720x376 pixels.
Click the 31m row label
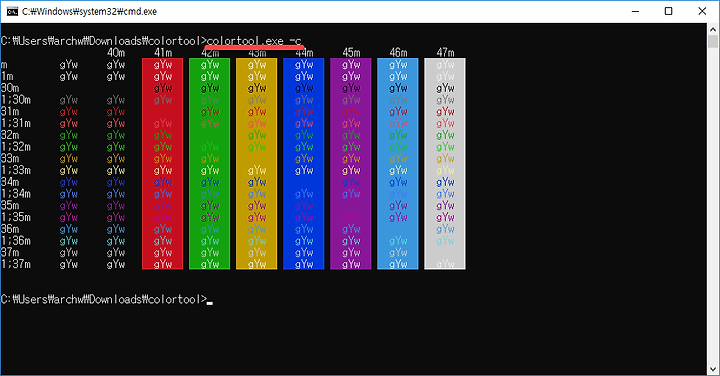[x=10, y=111]
